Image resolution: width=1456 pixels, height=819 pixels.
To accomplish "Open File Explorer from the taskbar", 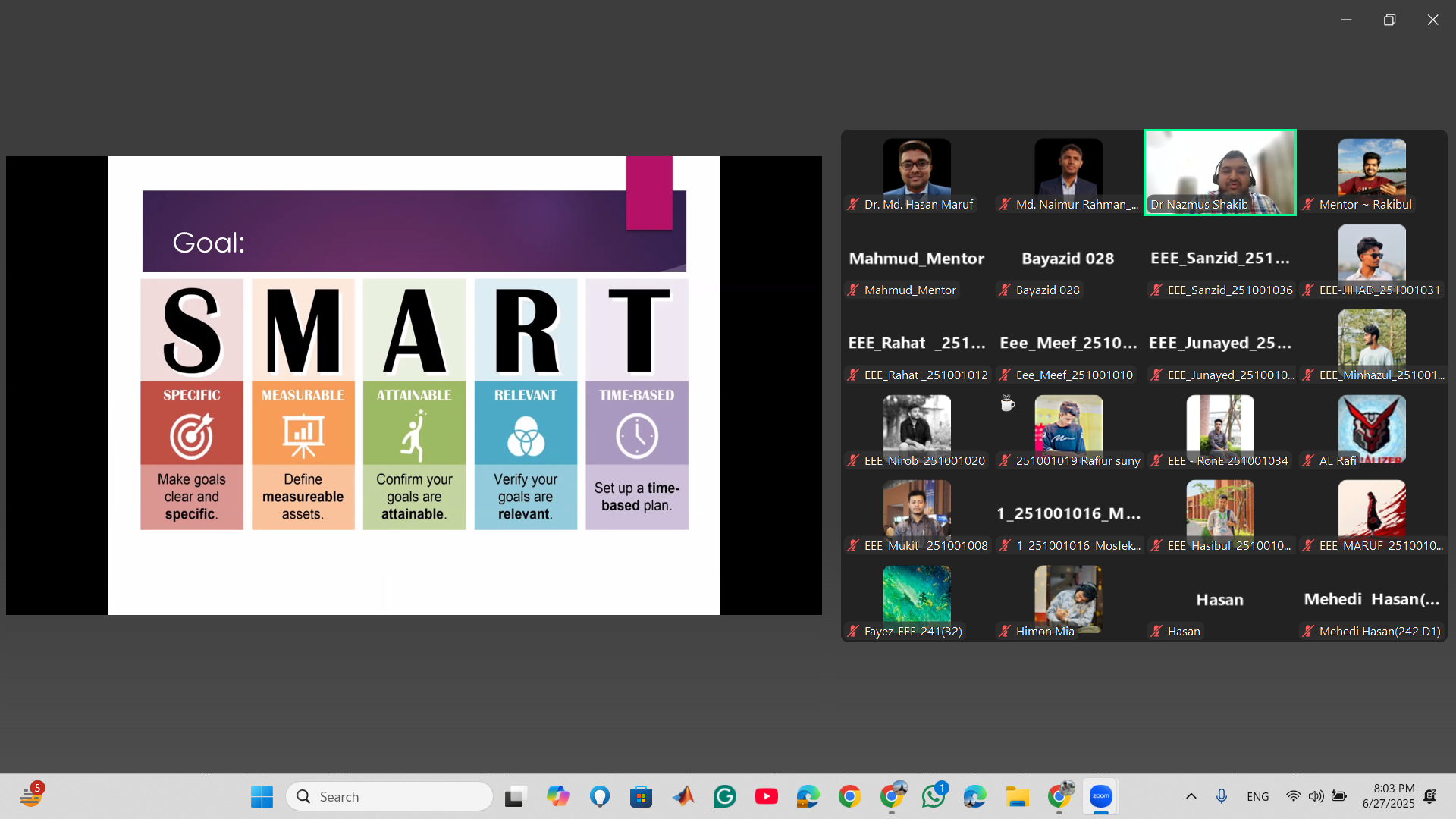I will (x=1017, y=796).
